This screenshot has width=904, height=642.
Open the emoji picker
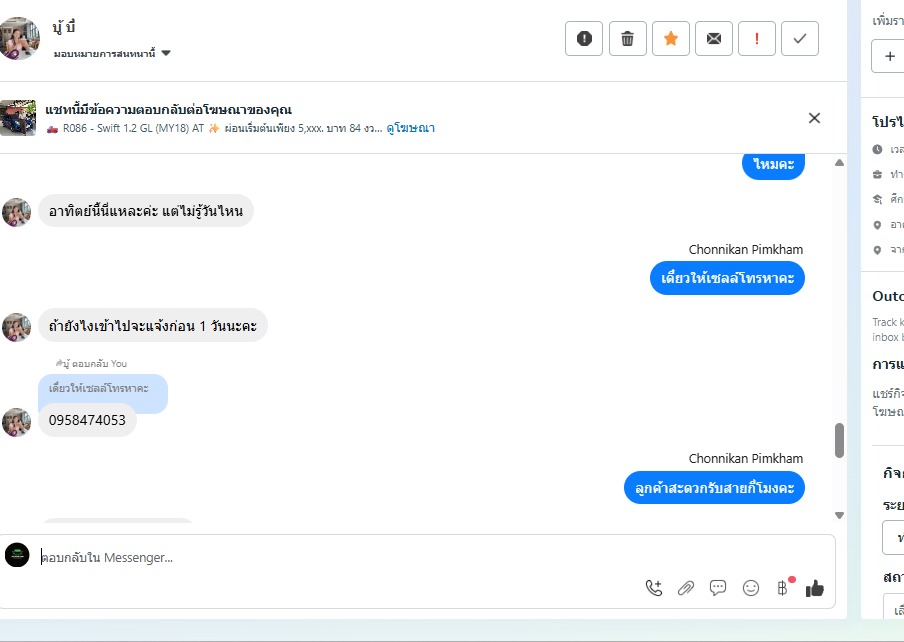pyautogui.click(x=751, y=588)
